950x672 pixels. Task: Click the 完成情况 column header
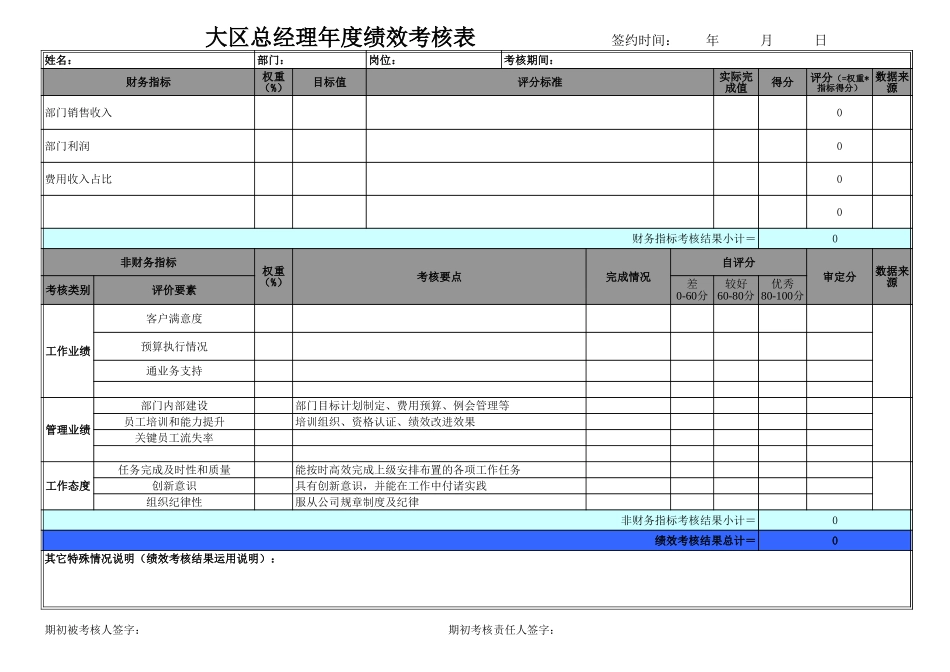tap(628, 277)
